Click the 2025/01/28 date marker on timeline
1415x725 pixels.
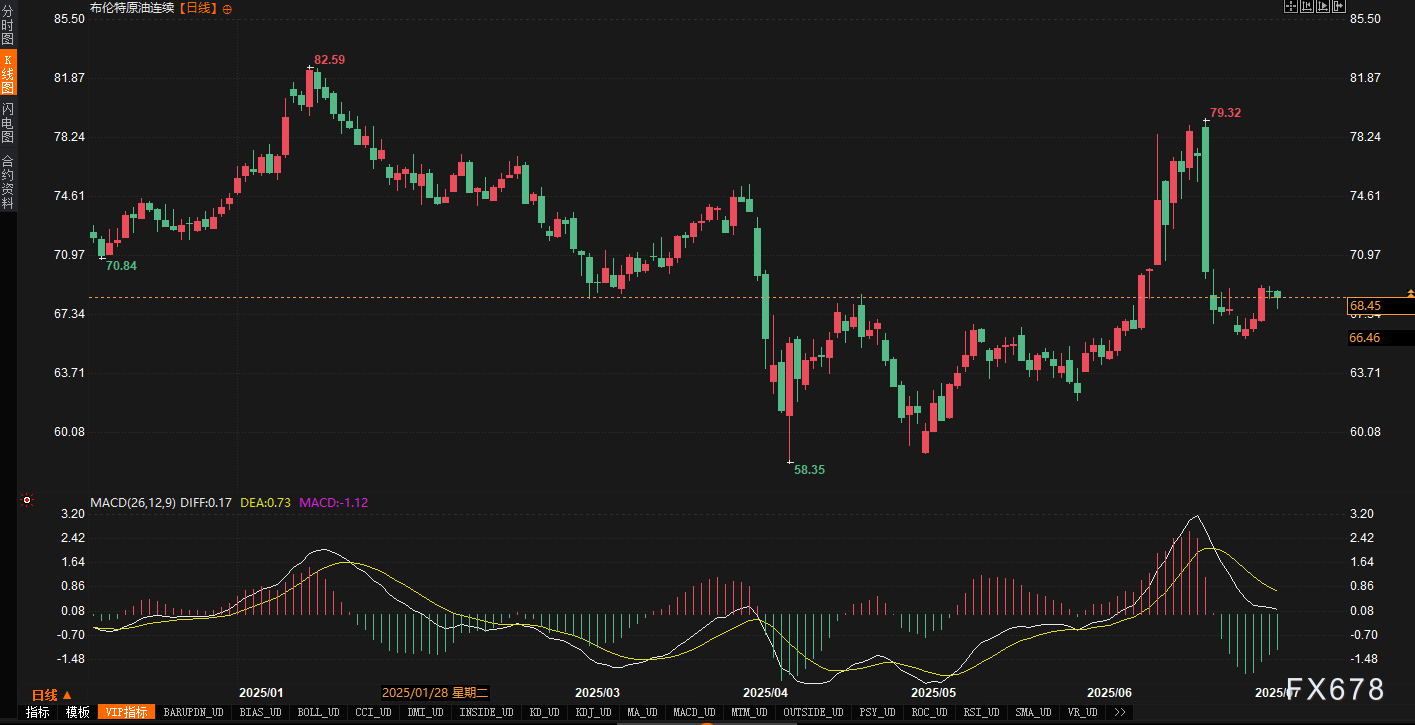click(x=435, y=692)
